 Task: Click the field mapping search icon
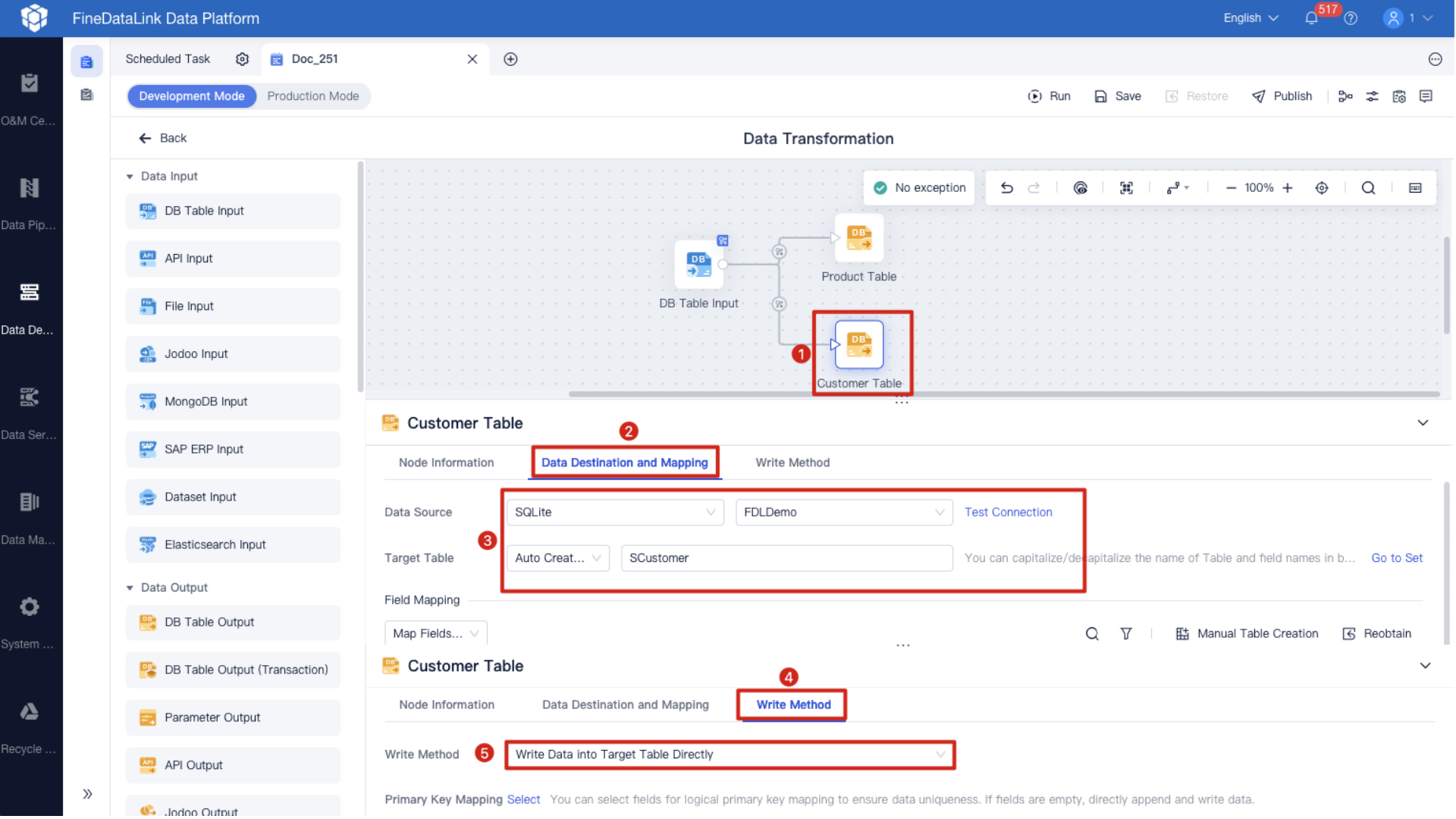click(x=1092, y=634)
